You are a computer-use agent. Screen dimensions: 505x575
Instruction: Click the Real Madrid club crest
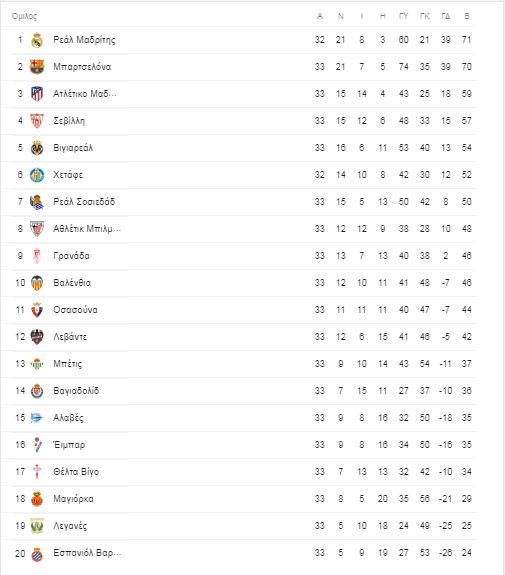coord(37,40)
